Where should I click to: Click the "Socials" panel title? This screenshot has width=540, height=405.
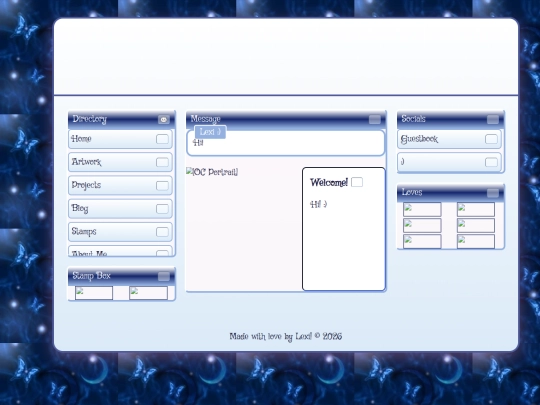413,119
